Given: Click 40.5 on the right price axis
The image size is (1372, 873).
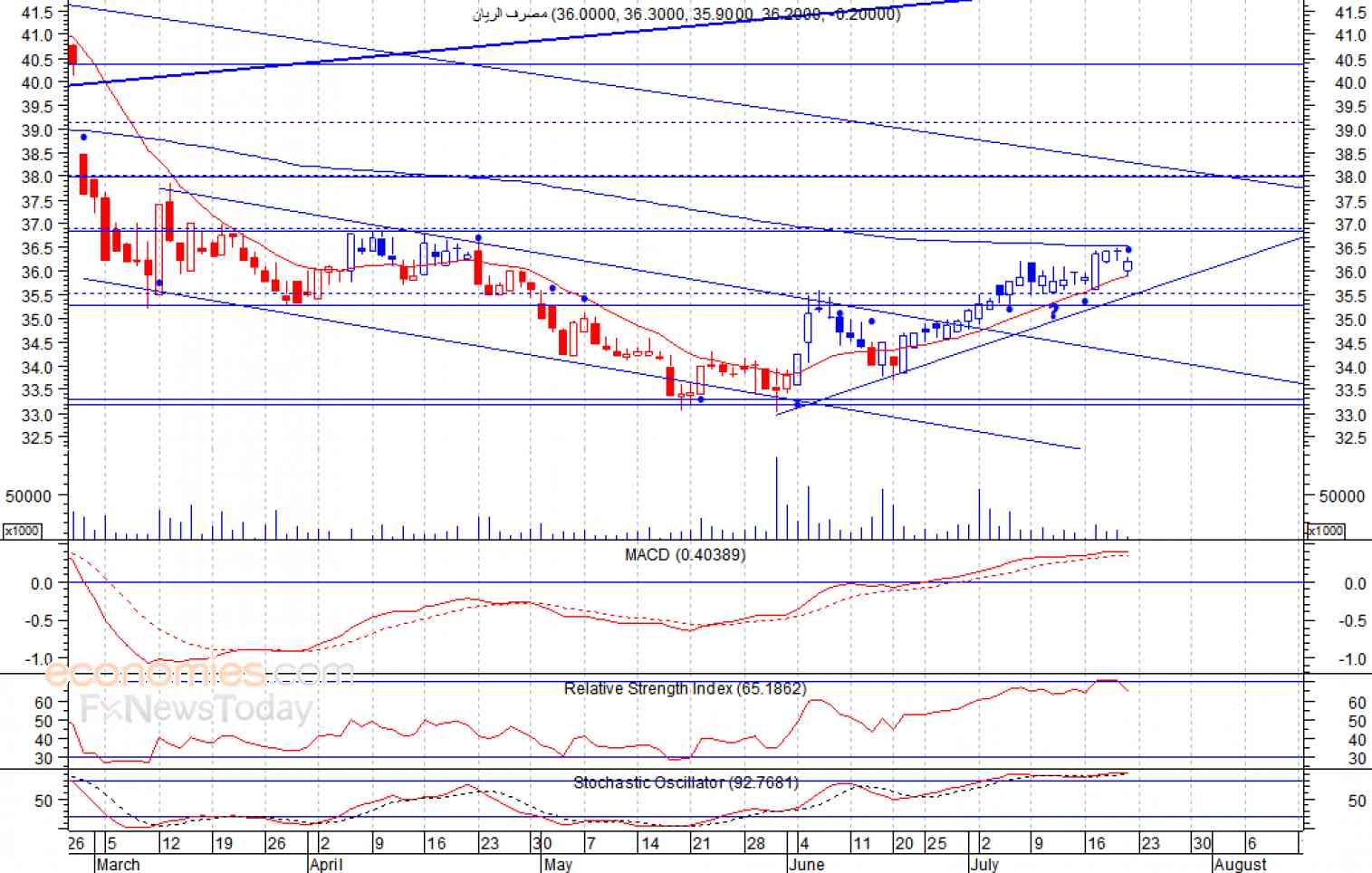Looking at the screenshot, I should [x=1351, y=60].
